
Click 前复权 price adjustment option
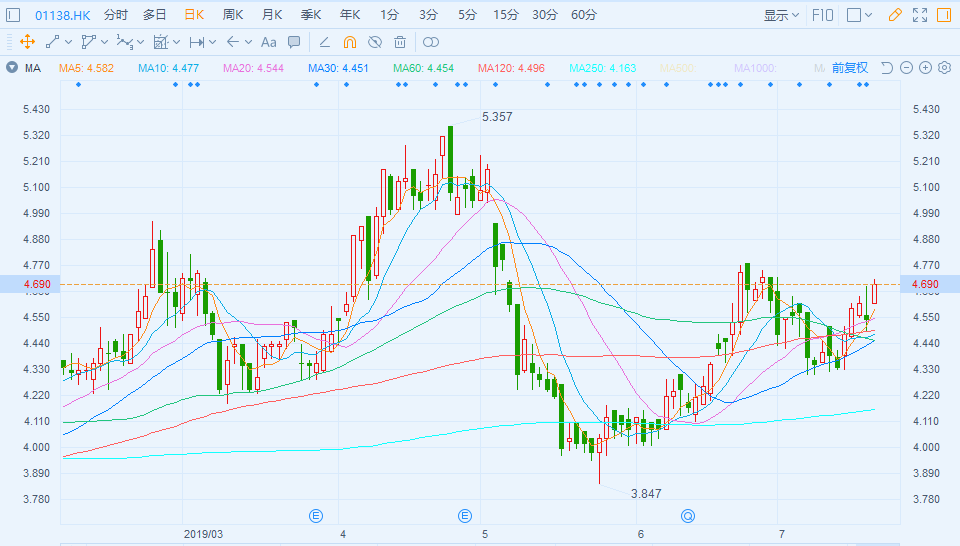point(850,68)
